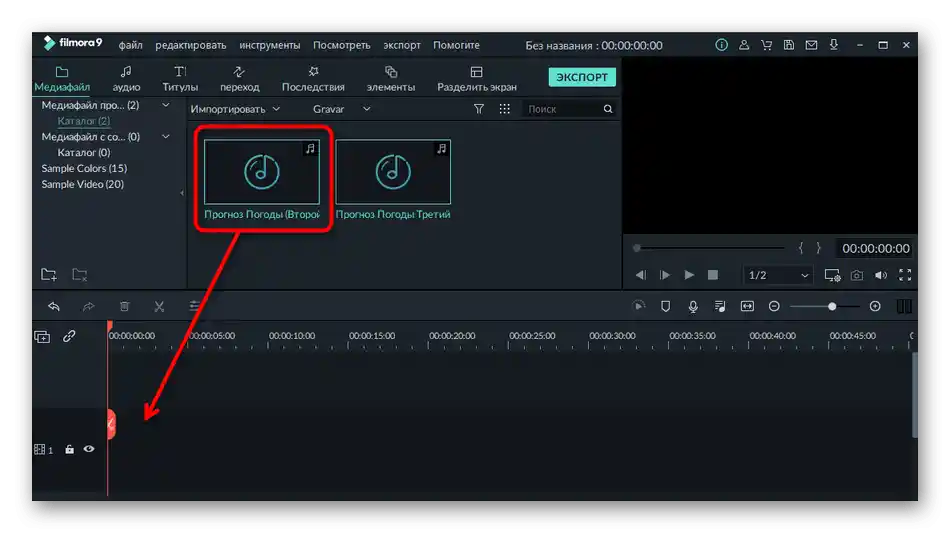Click the preview volume speaker icon

(881, 275)
